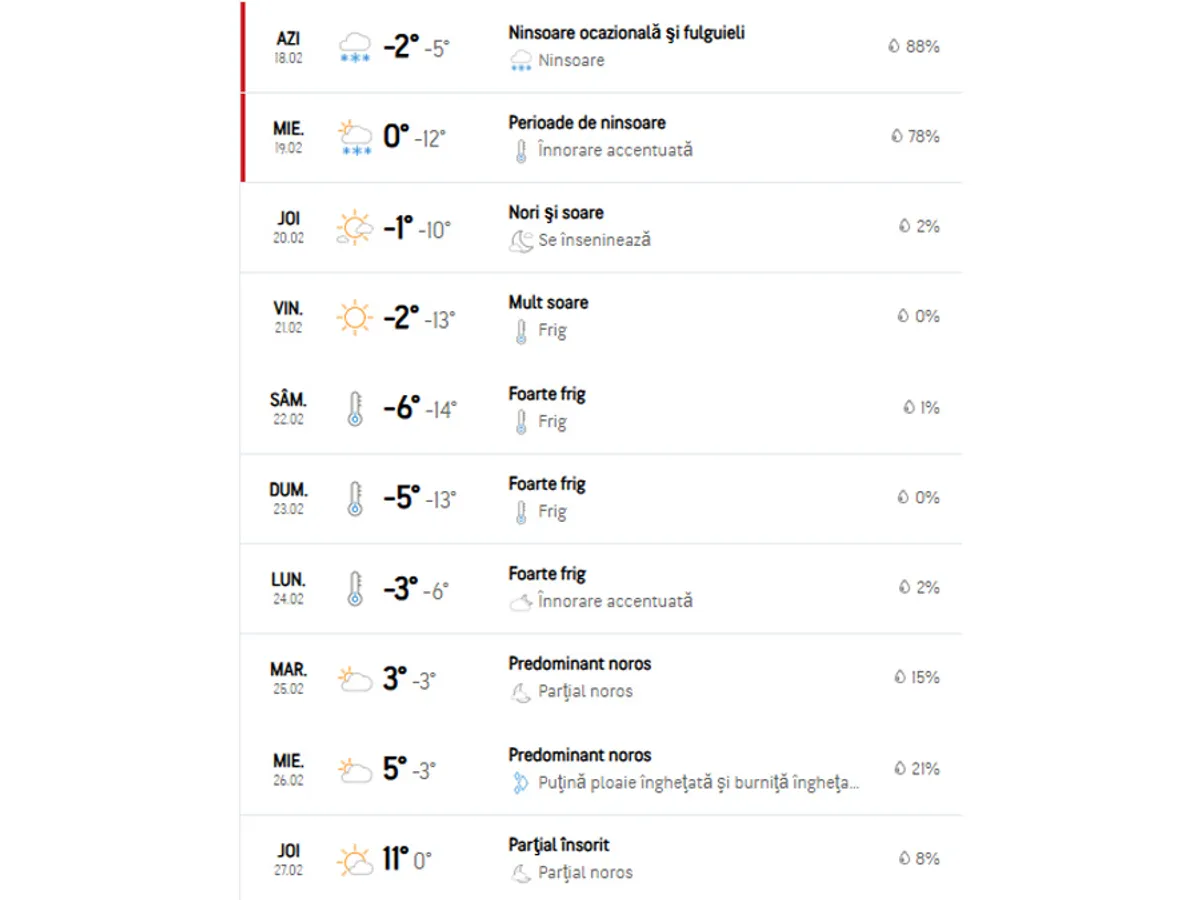Image resolution: width=1200 pixels, height=900 pixels.
Task: Click the 78% precipitation chance value
Action: point(922,136)
